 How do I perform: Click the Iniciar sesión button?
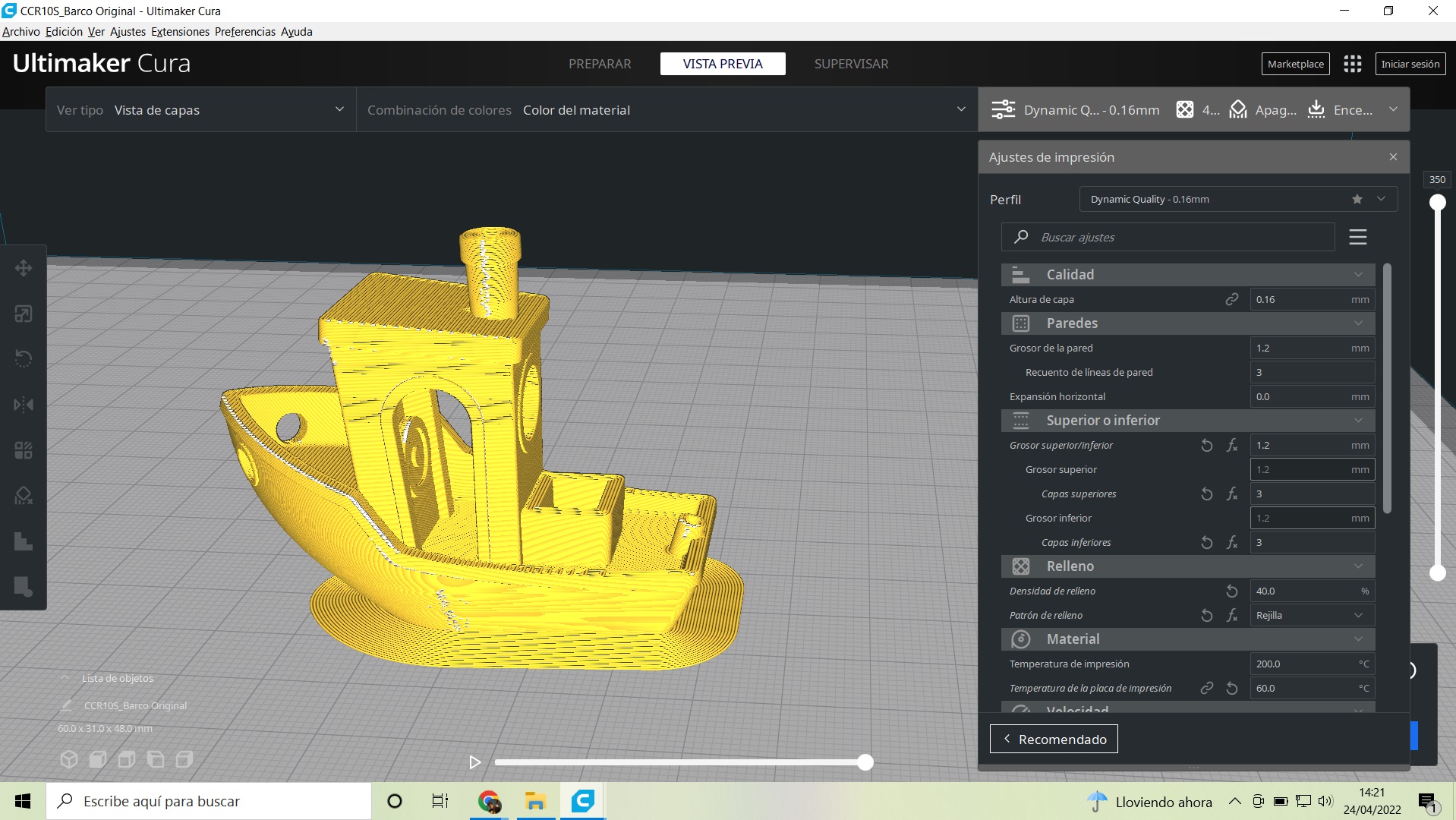[x=1410, y=64]
